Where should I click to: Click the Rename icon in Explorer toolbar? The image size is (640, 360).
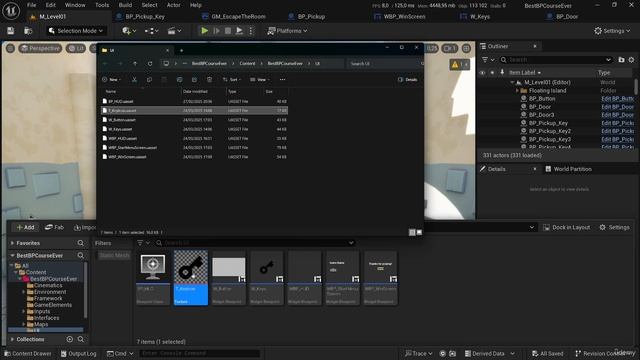pyautogui.click(x=180, y=80)
